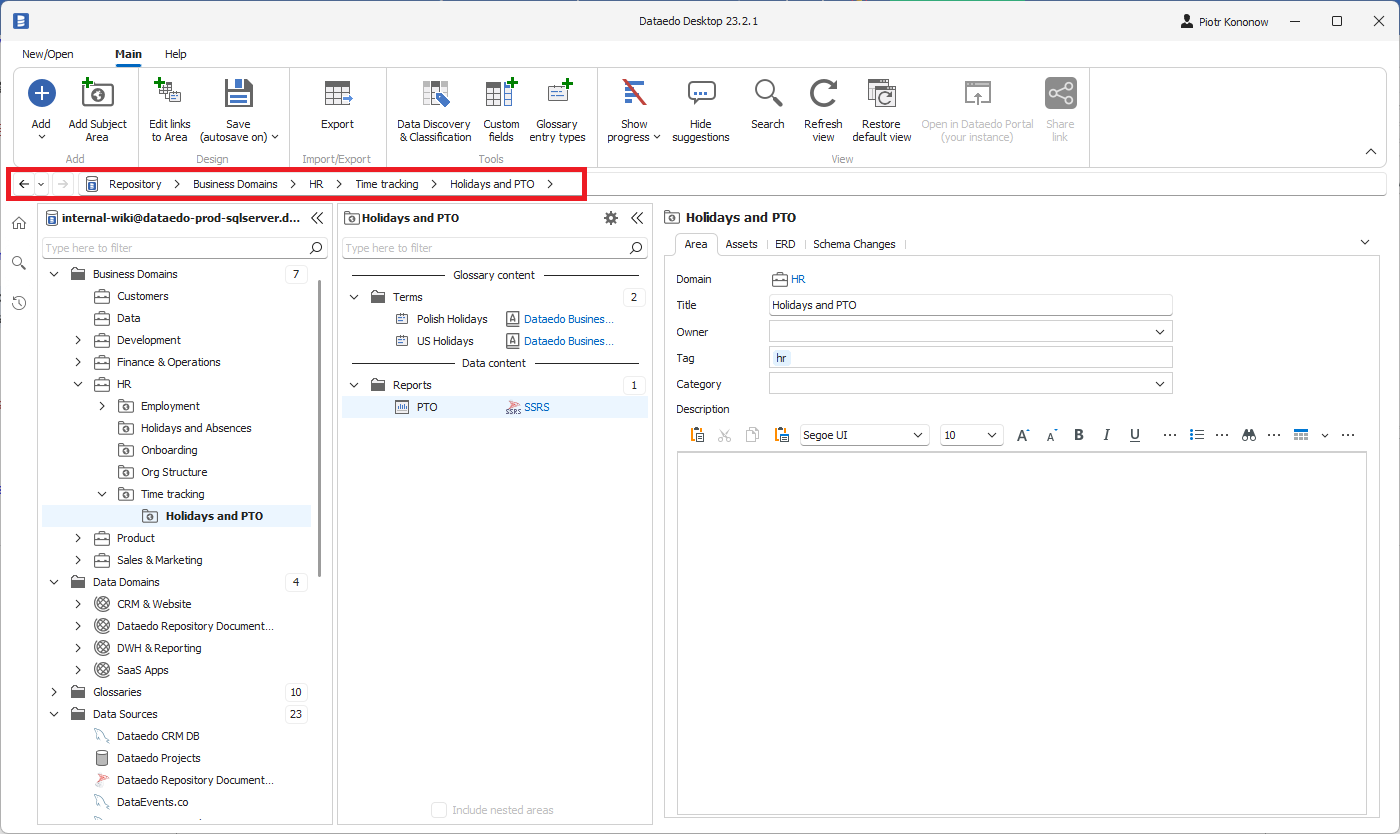Open Glossary entry types
This screenshot has height=834, width=1400.
tap(557, 110)
